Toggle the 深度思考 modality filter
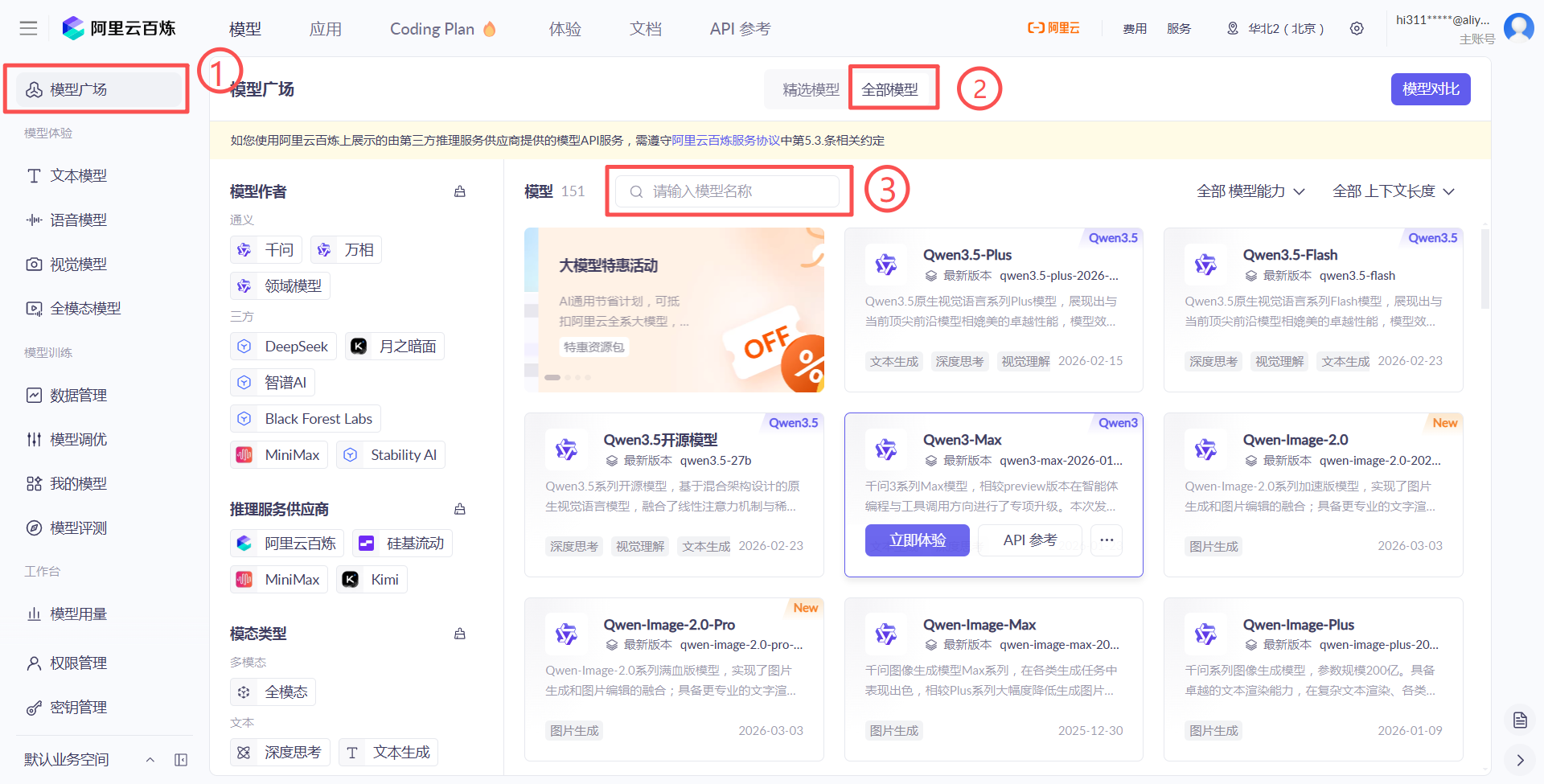 point(280,753)
